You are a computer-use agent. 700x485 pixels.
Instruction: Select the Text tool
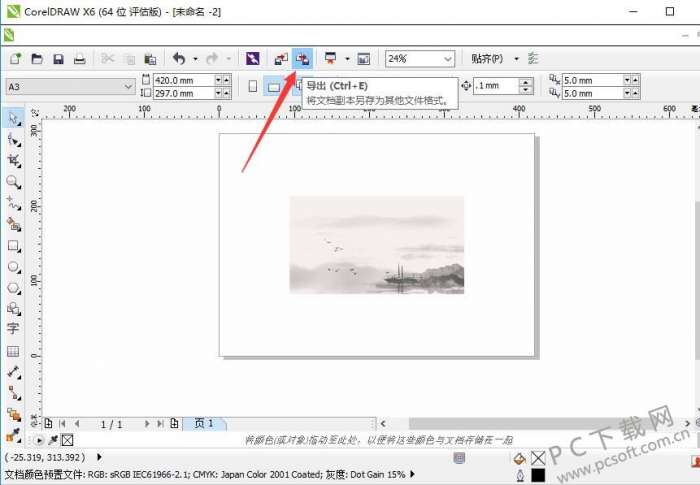coord(13,329)
